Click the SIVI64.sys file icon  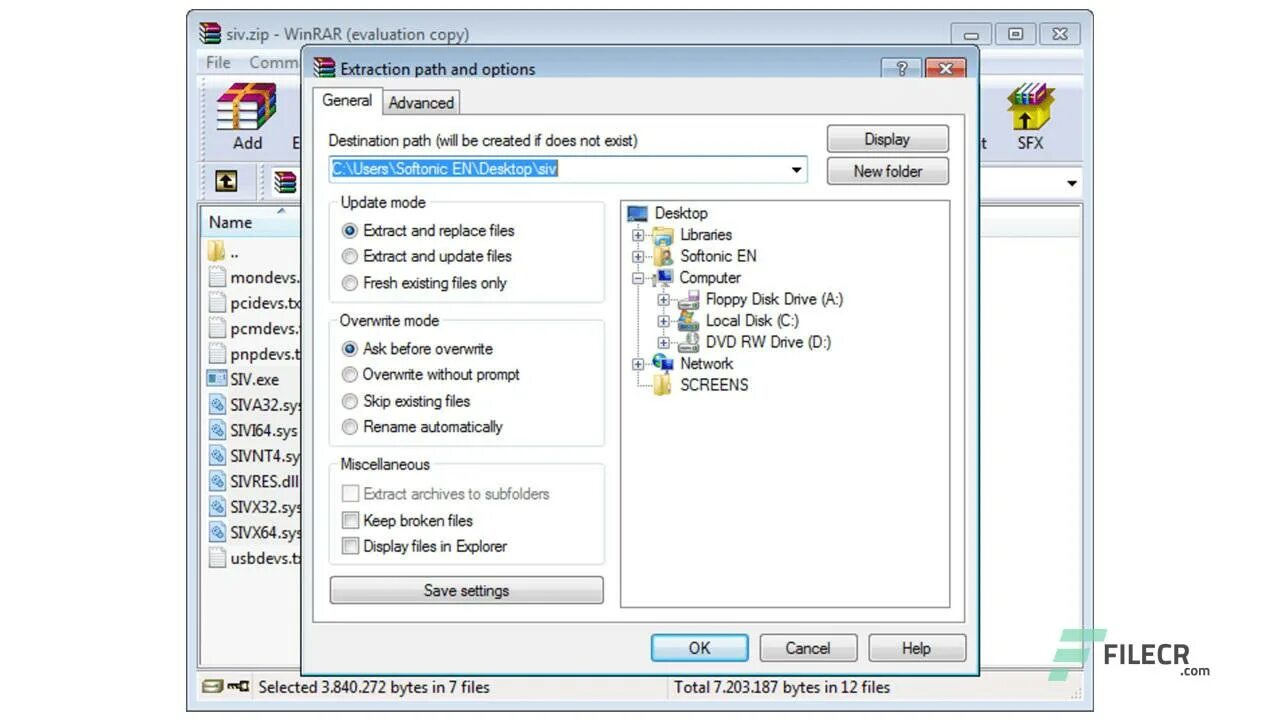tap(216, 430)
